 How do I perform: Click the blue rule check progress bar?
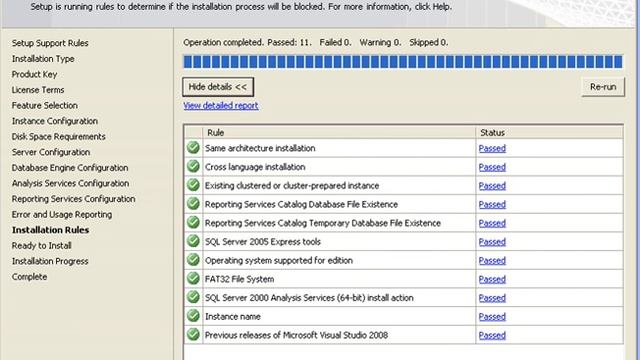click(x=403, y=62)
